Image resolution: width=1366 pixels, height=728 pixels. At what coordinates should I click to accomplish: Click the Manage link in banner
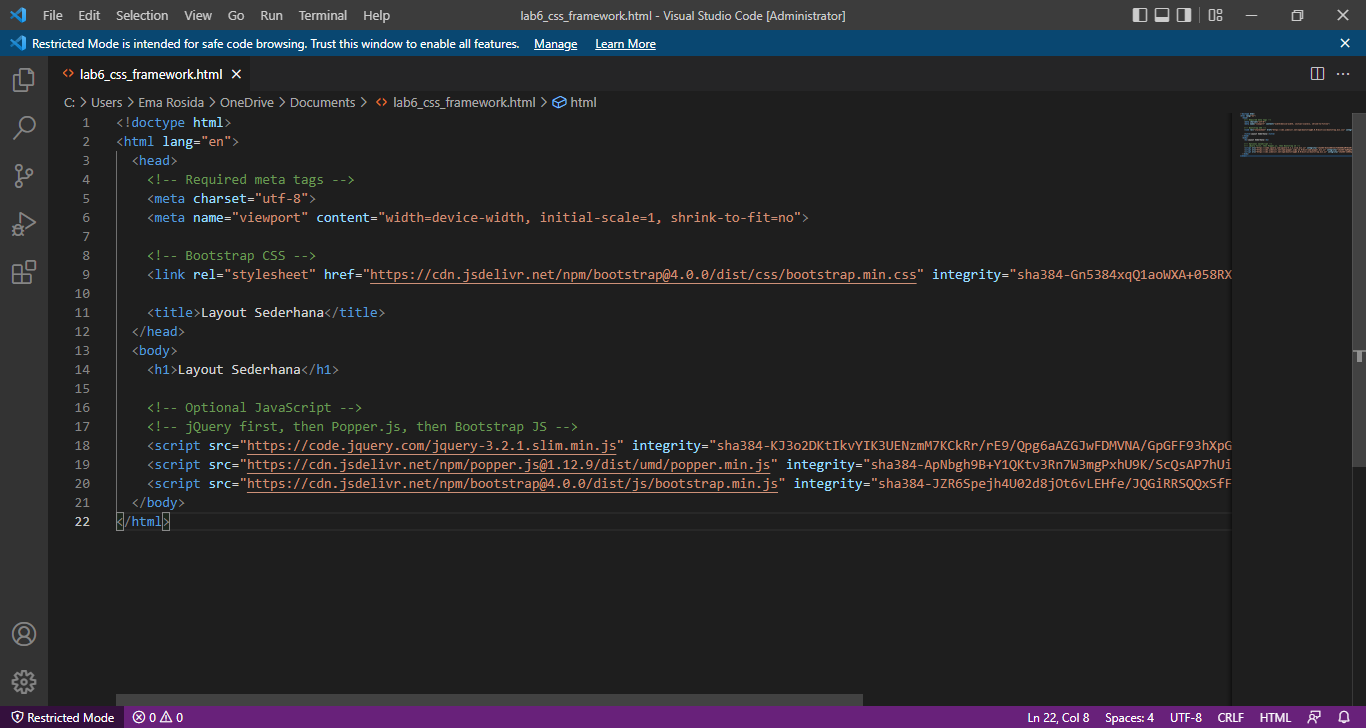(x=555, y=44)
